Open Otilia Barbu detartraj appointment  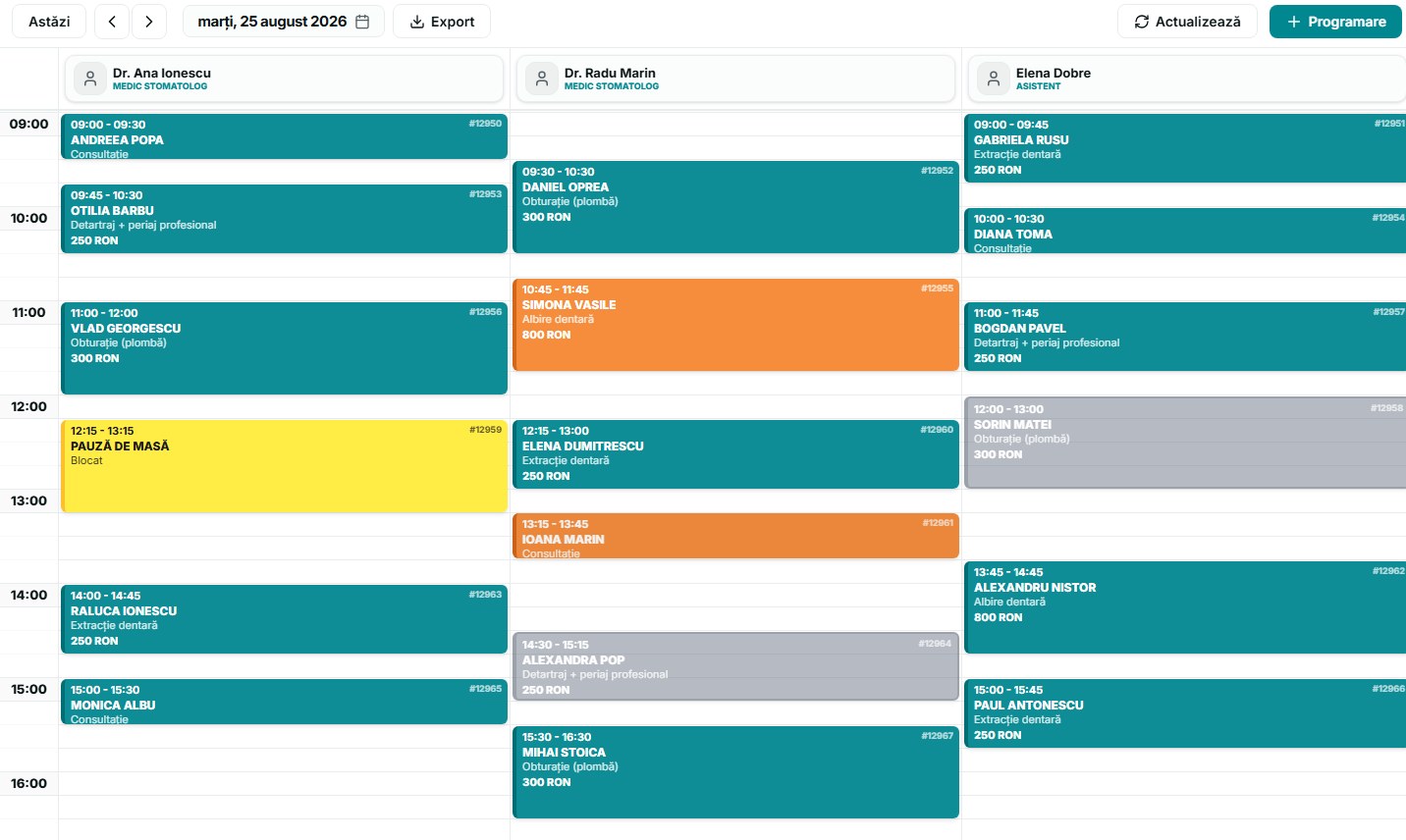284,219
